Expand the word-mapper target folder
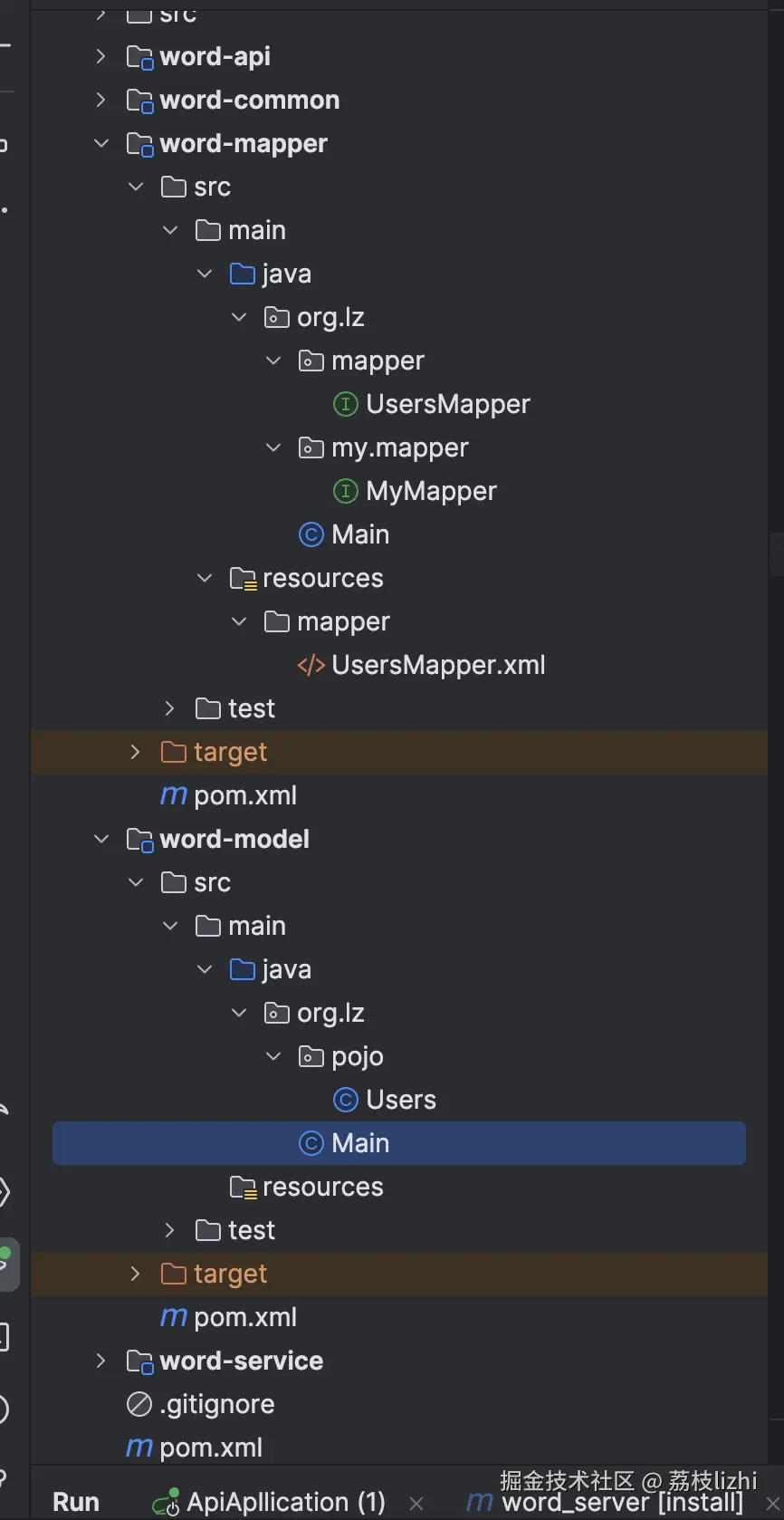The image size is (784, 1520). click(x=135, y=752)
